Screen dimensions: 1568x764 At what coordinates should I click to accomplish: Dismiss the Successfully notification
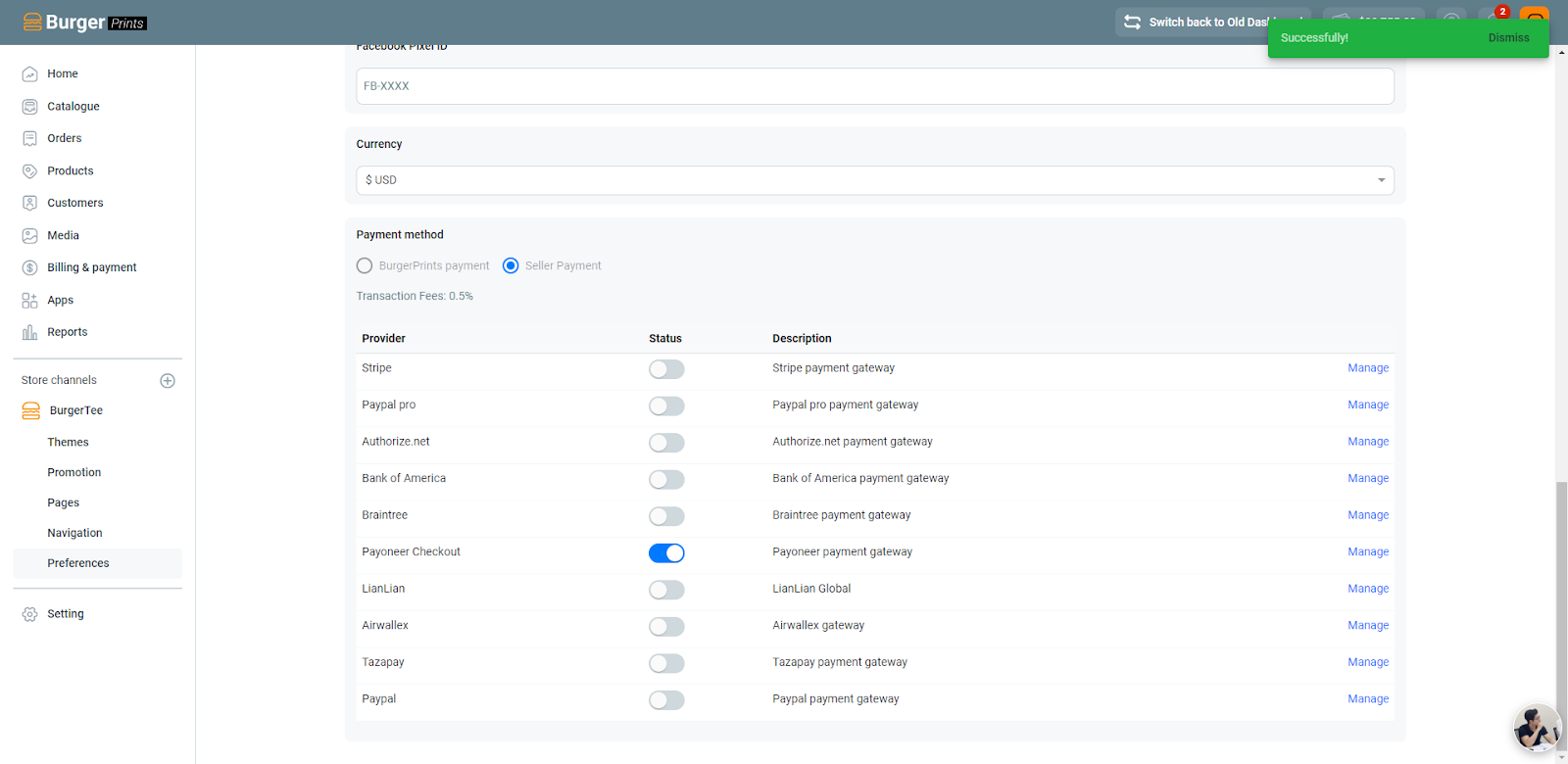point(1508,38)
